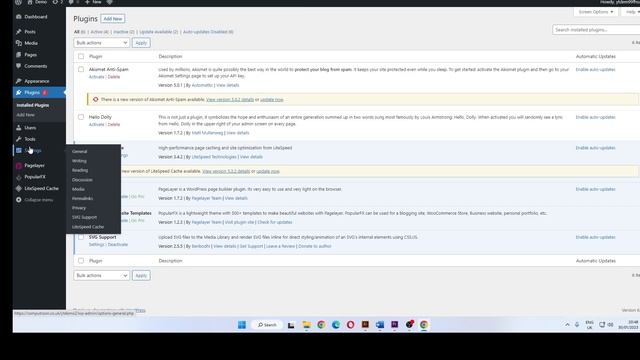Choose SVG Support in the Settings flyout
640x360 pixels.
[84, 217]
